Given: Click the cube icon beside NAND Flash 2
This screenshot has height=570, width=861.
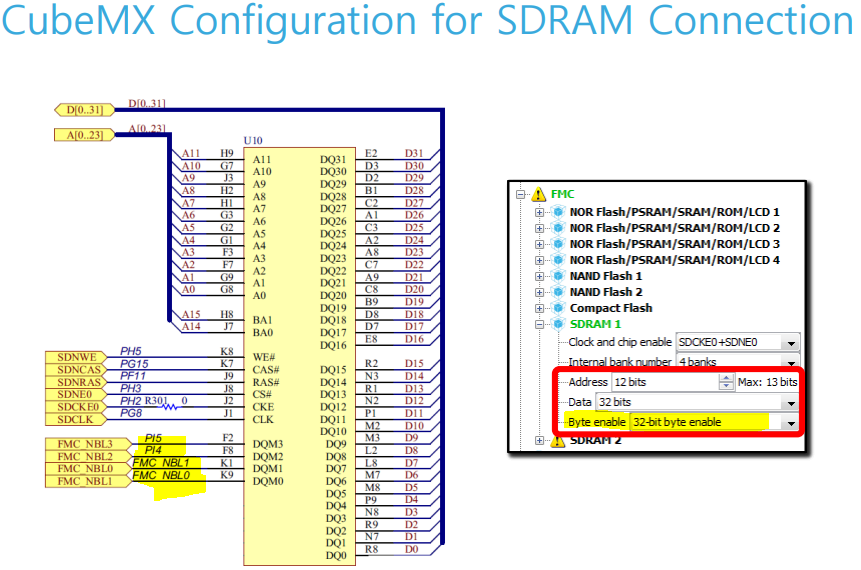Looking at the screenshot, I should tap(558, 292).
